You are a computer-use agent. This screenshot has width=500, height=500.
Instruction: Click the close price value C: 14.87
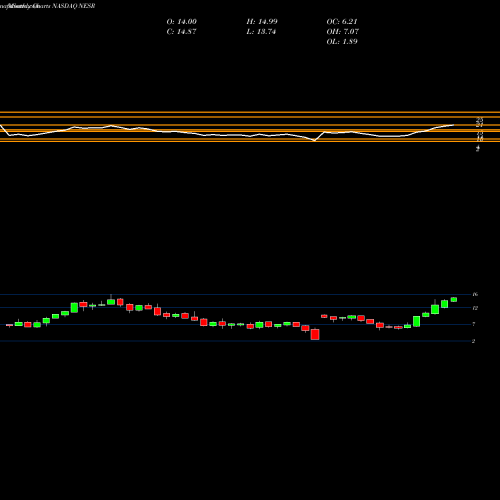(x=181, y=32)
